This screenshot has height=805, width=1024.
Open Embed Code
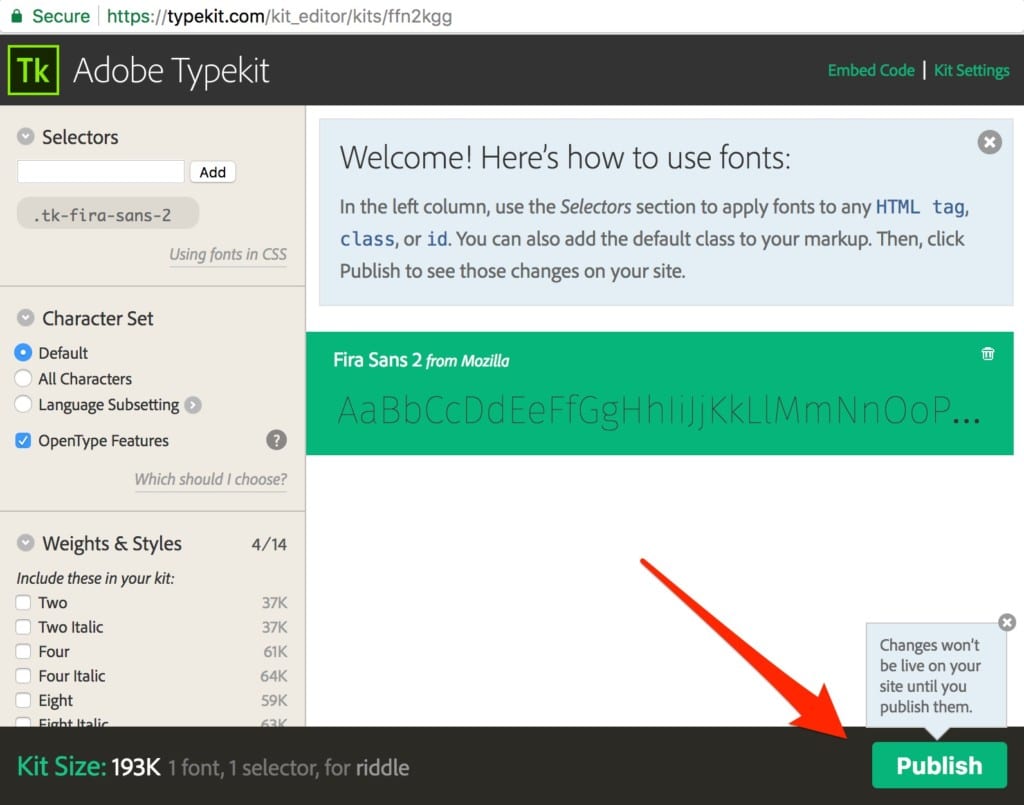pyautogui.click(x=871, y=70)
